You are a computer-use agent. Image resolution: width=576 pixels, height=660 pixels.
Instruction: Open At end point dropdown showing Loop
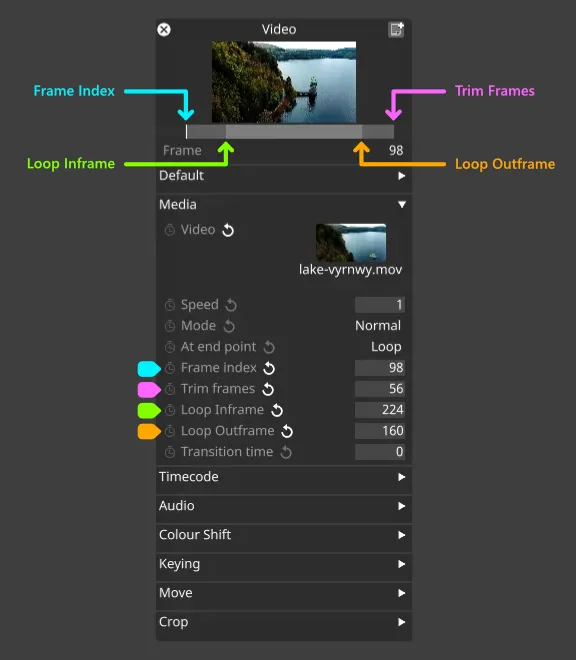pyautogui.click(x=386, y=347)
